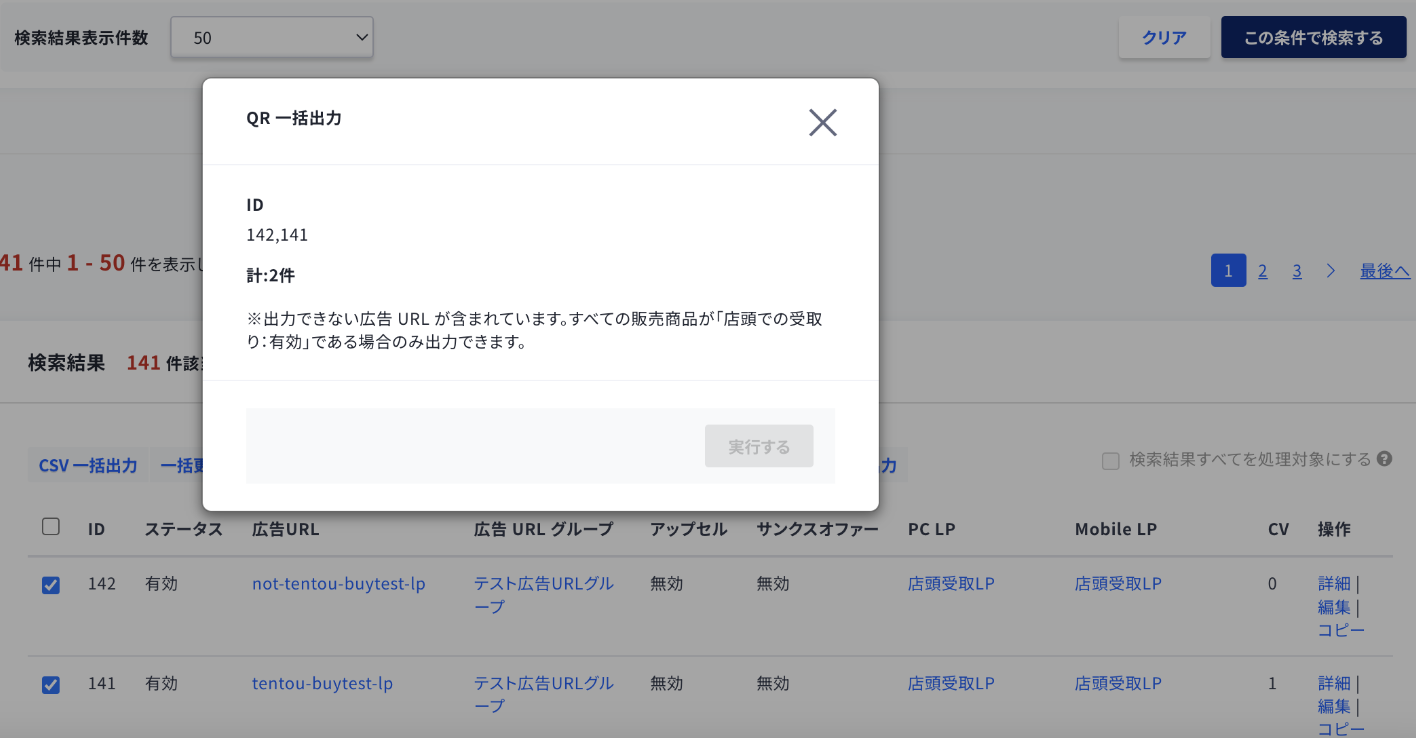1416x738 pixels.
Task: Click 有効 status in row 142
Action: [x=161, y=584]
